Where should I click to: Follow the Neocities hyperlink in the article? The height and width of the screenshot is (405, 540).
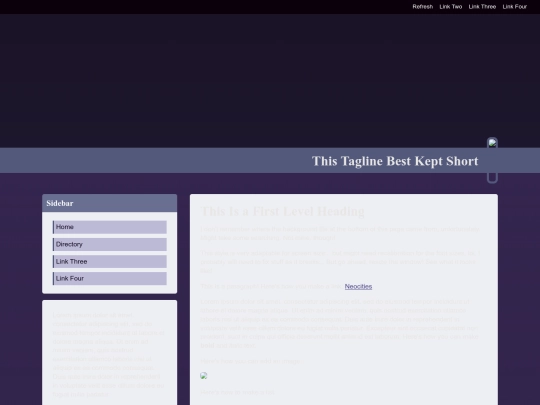(358, 287)
